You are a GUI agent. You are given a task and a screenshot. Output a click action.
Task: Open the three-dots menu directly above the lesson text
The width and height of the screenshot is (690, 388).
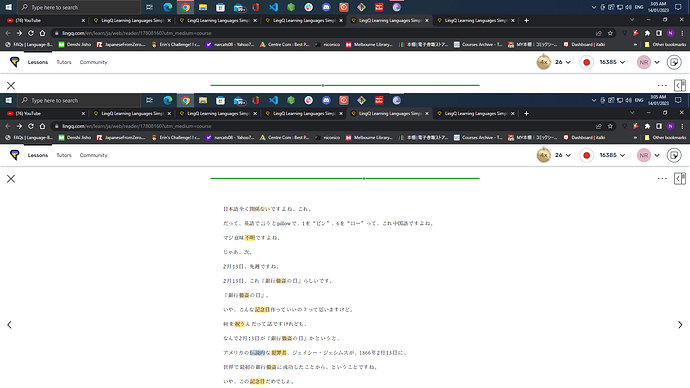662,179
